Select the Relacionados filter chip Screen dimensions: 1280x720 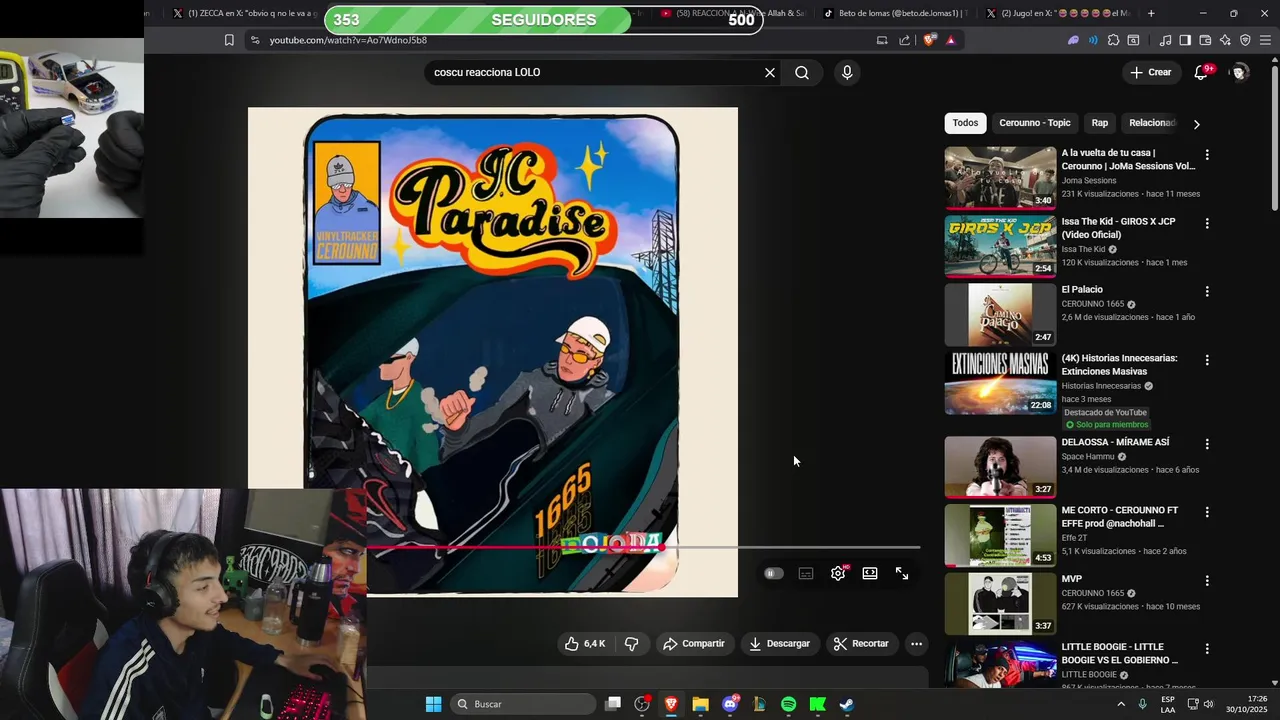coord(1152,123)
